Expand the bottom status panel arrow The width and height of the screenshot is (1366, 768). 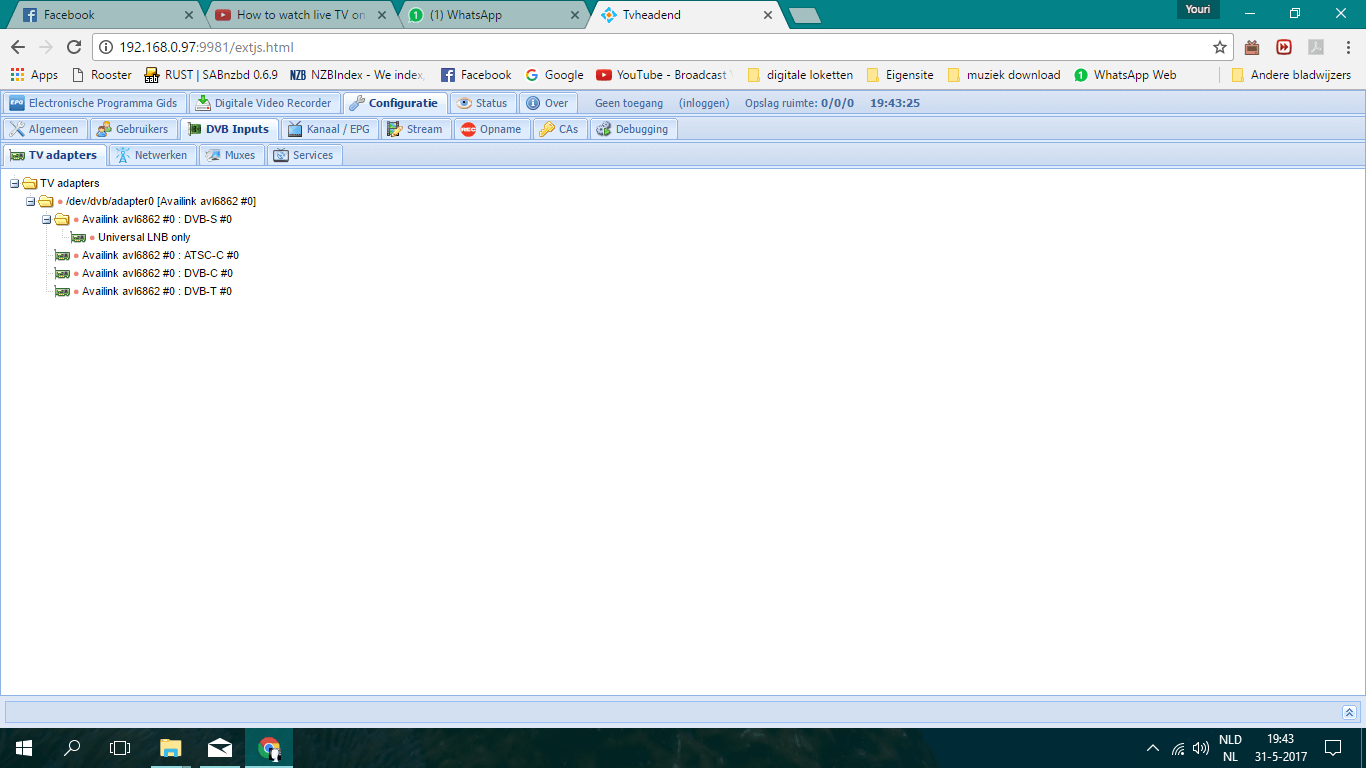1349,712
